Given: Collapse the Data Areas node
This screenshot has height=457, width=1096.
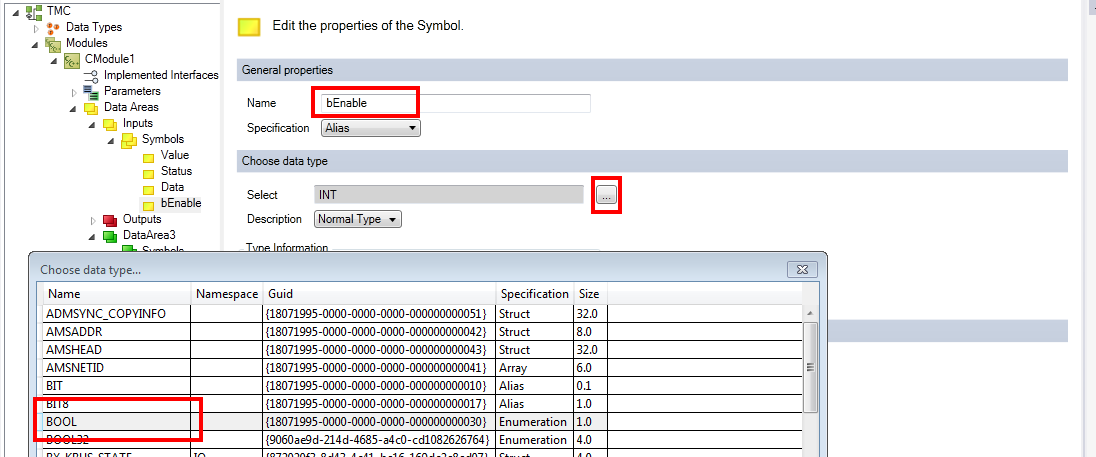Looking at the screenshot, I should coord(73,108).
